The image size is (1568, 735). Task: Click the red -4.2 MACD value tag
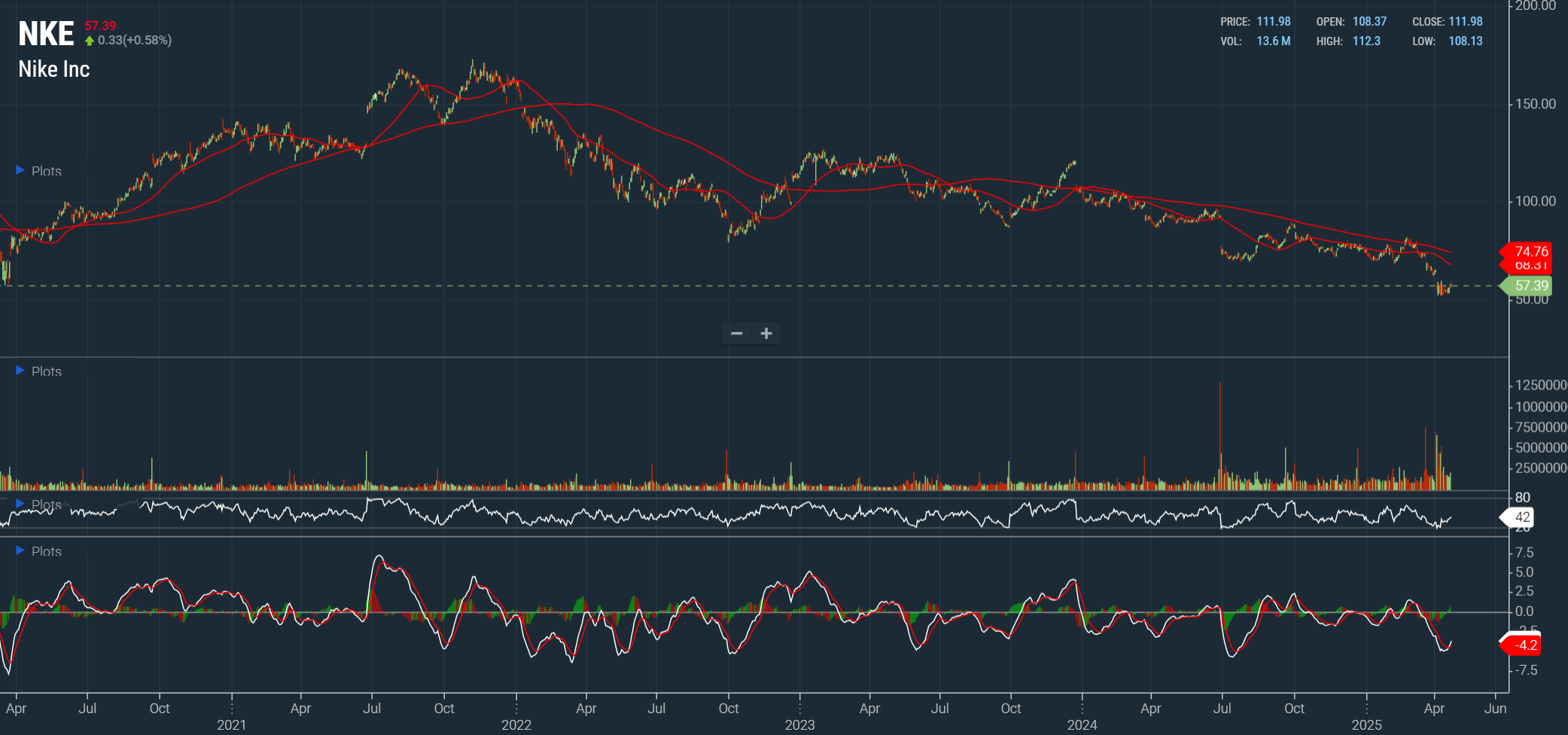[x=1521, y=645]
